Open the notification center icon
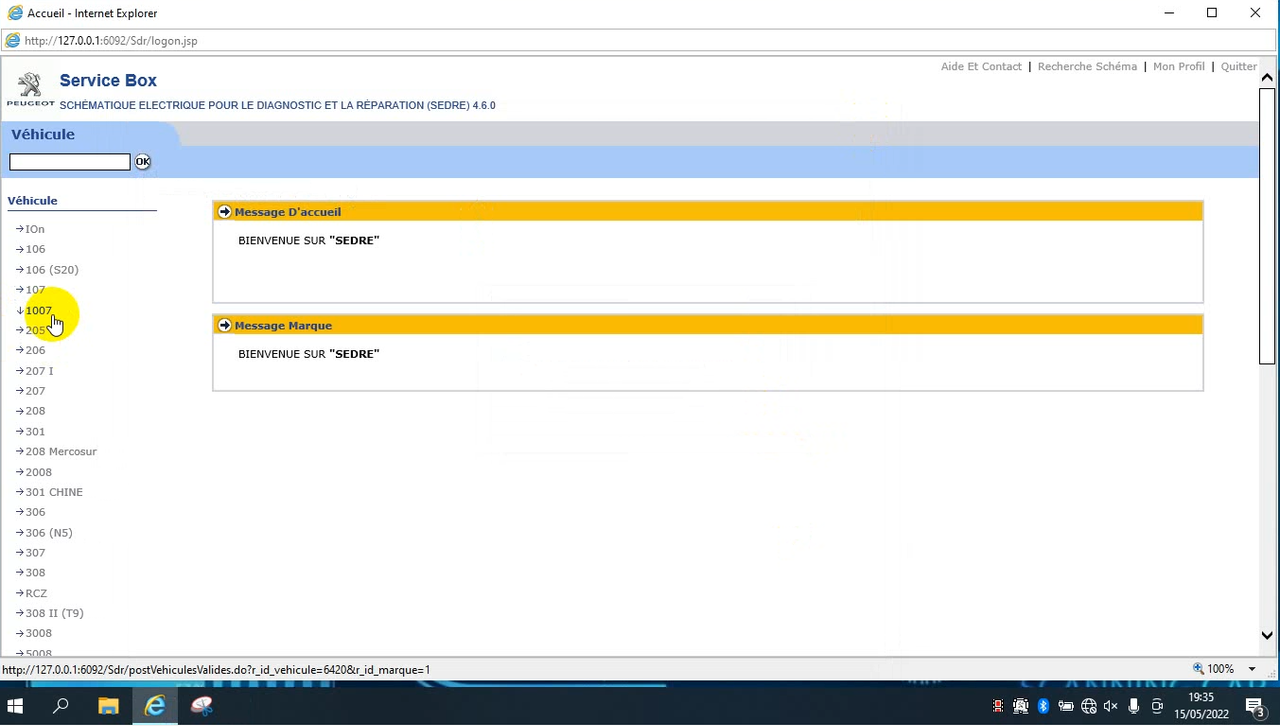 1256,706
